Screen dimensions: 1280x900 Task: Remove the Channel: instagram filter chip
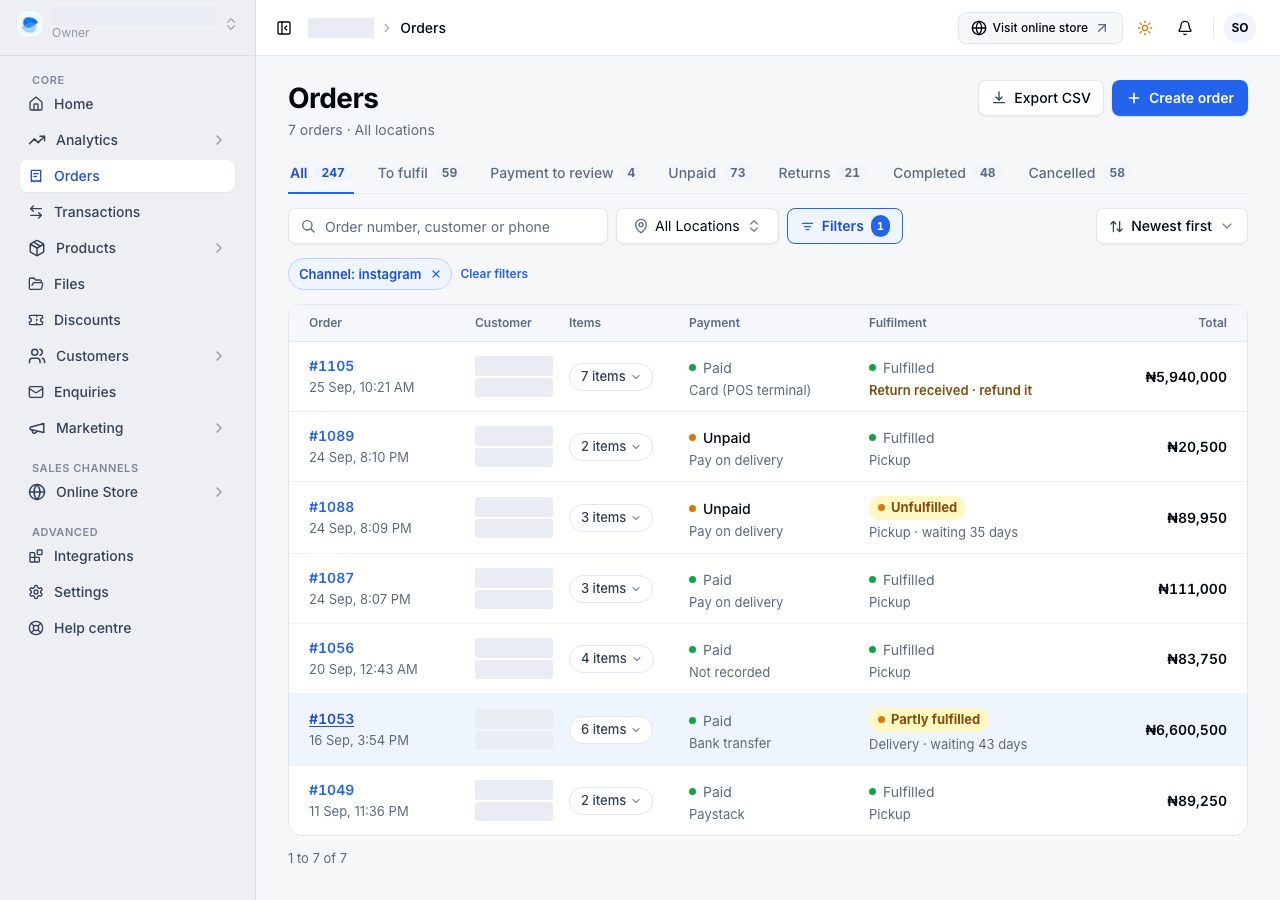(436, 274)
